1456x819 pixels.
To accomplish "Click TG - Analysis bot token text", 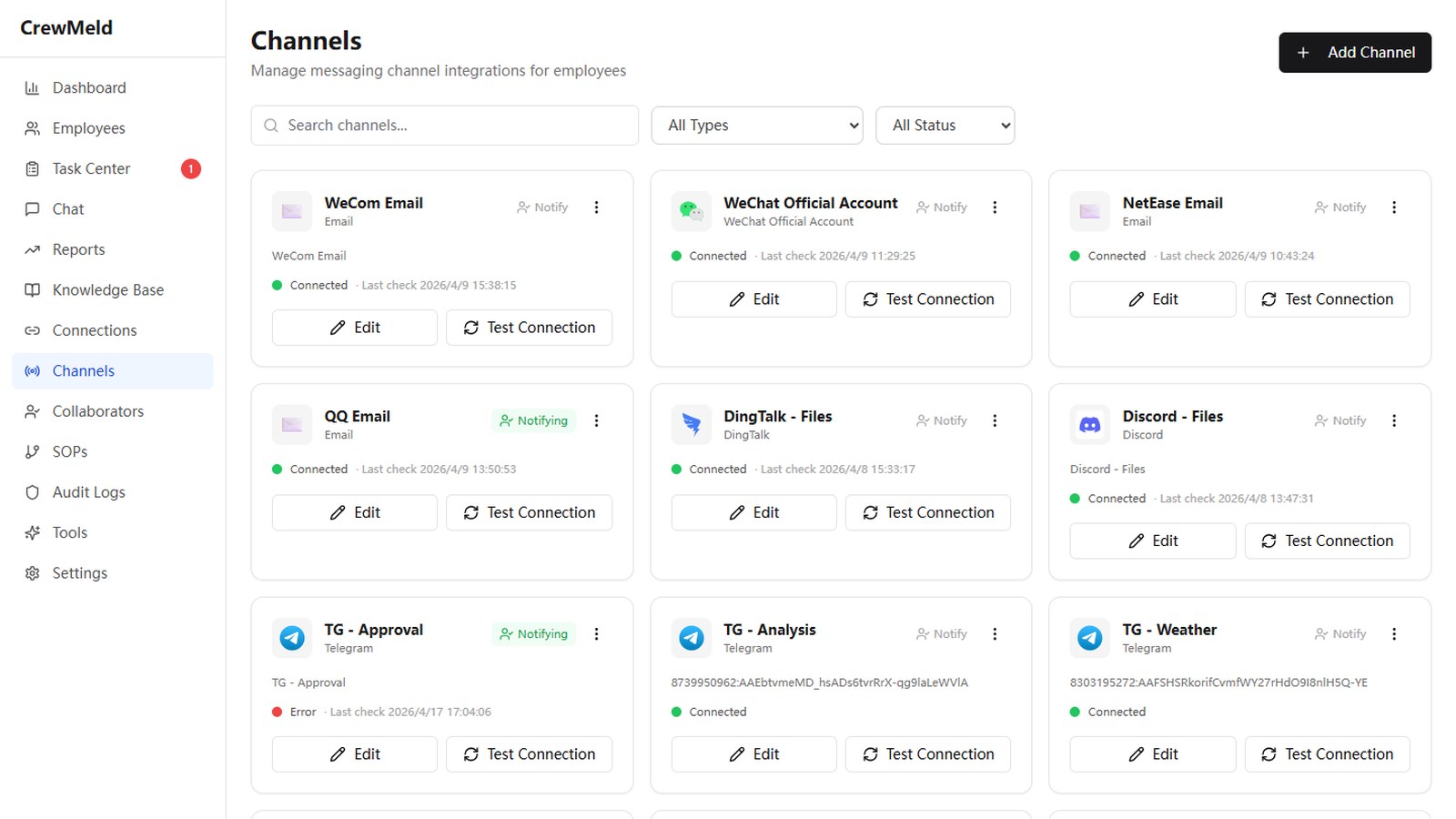I will click(x=819, y=682).
